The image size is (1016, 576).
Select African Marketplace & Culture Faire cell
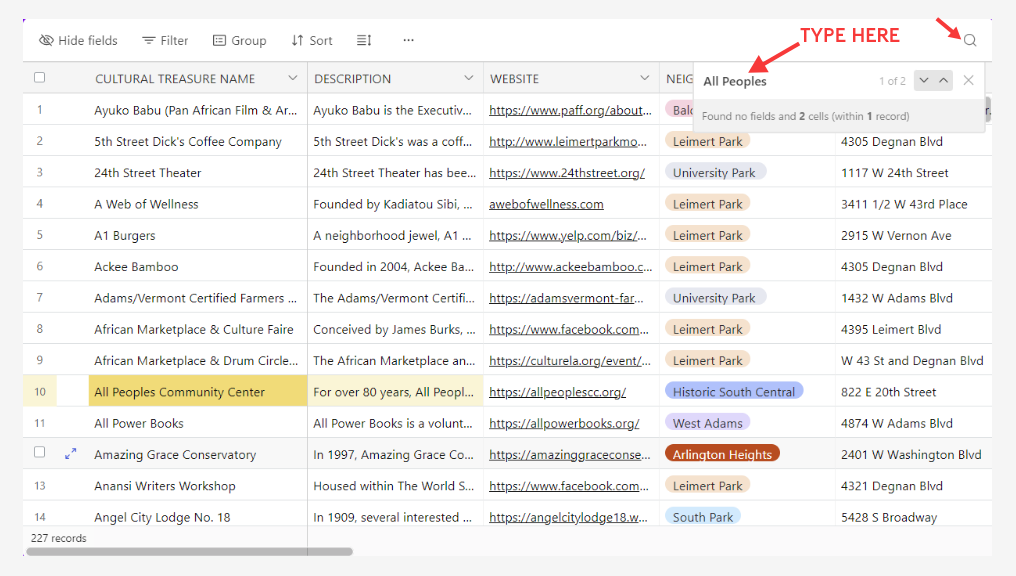click(x=198, y=329)
